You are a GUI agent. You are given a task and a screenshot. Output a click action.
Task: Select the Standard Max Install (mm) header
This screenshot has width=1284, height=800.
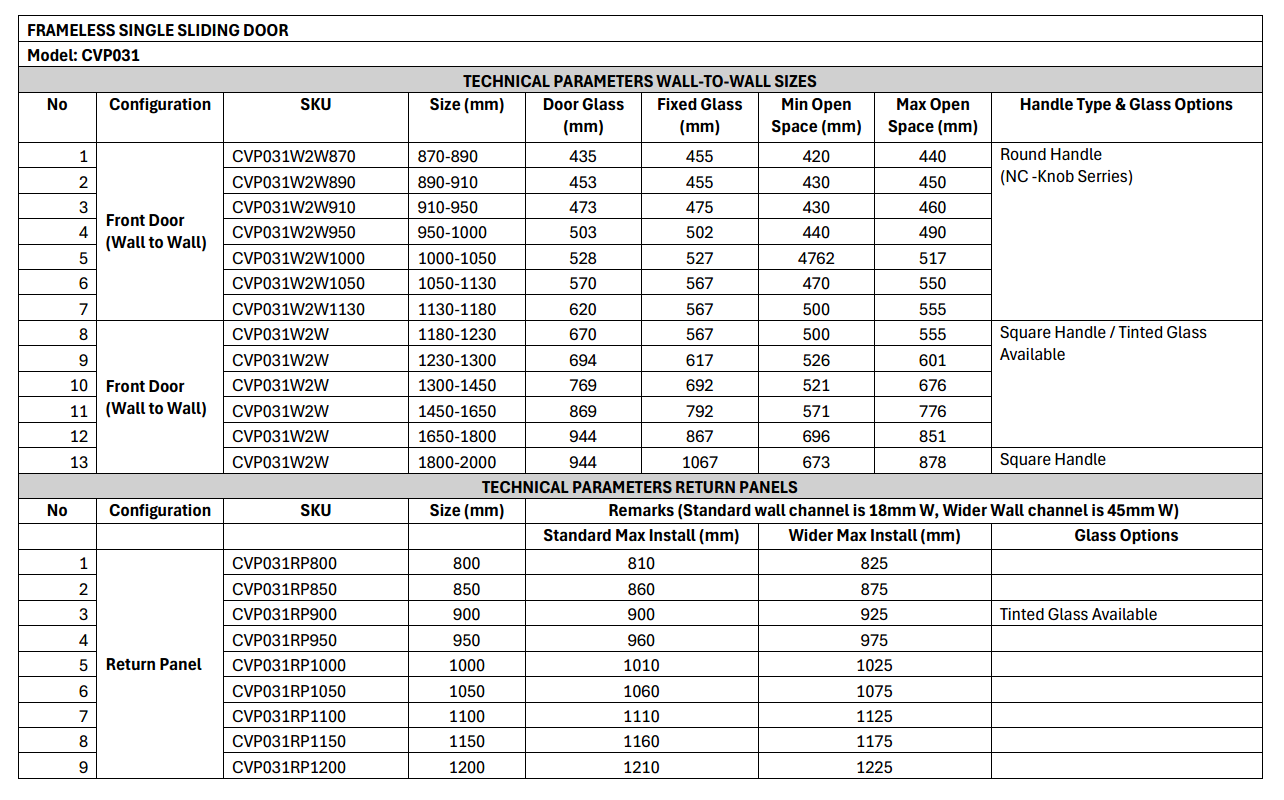641,536
